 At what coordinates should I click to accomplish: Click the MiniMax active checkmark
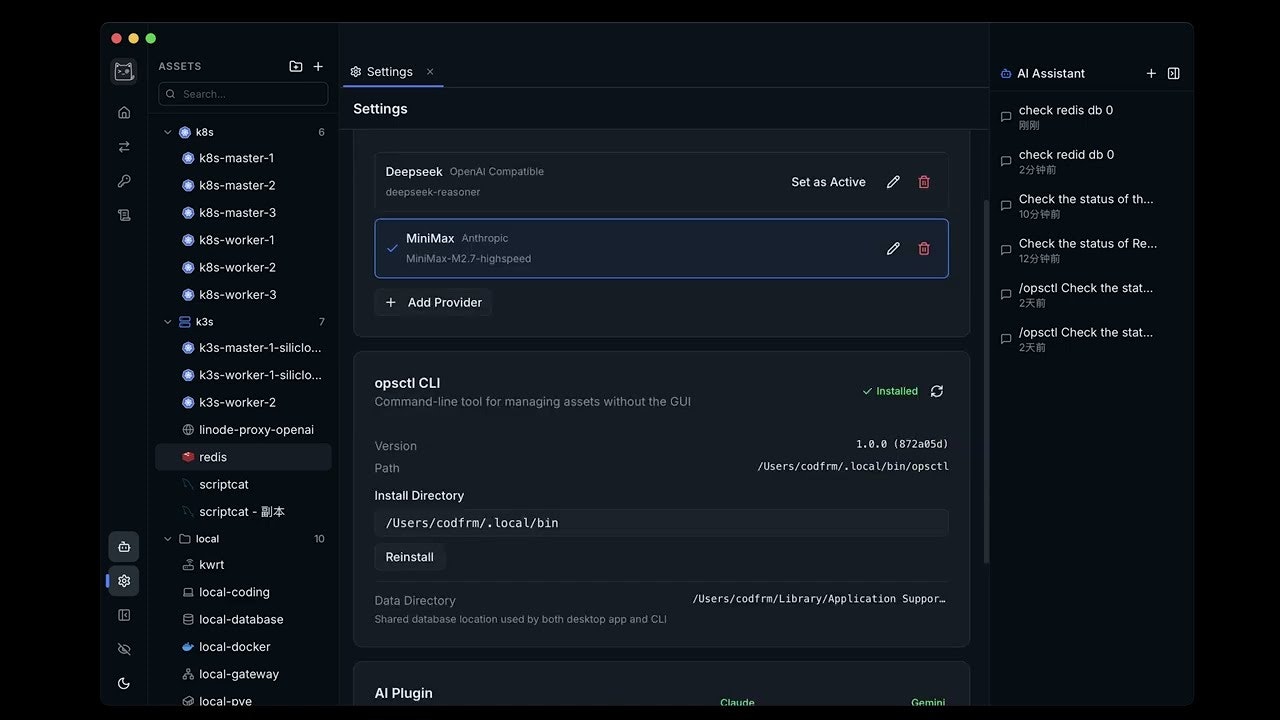[x=392, y=248]
